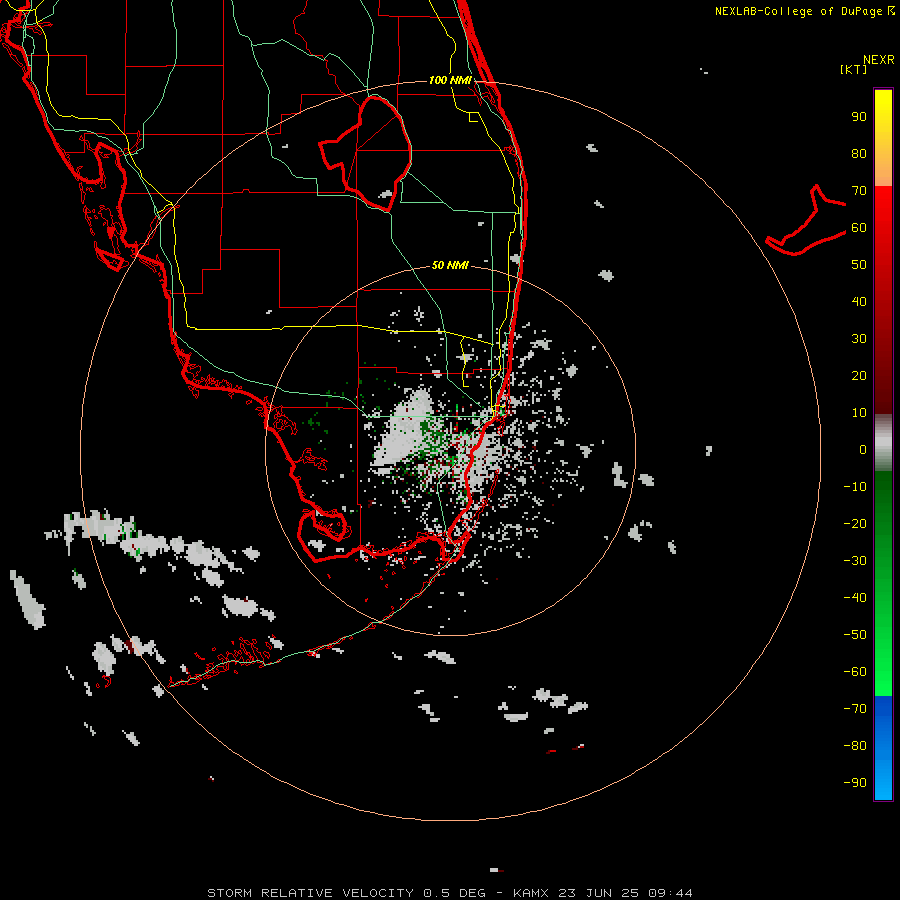
Task: Click the large gray echo west of Miami
Action: [406, 426]
